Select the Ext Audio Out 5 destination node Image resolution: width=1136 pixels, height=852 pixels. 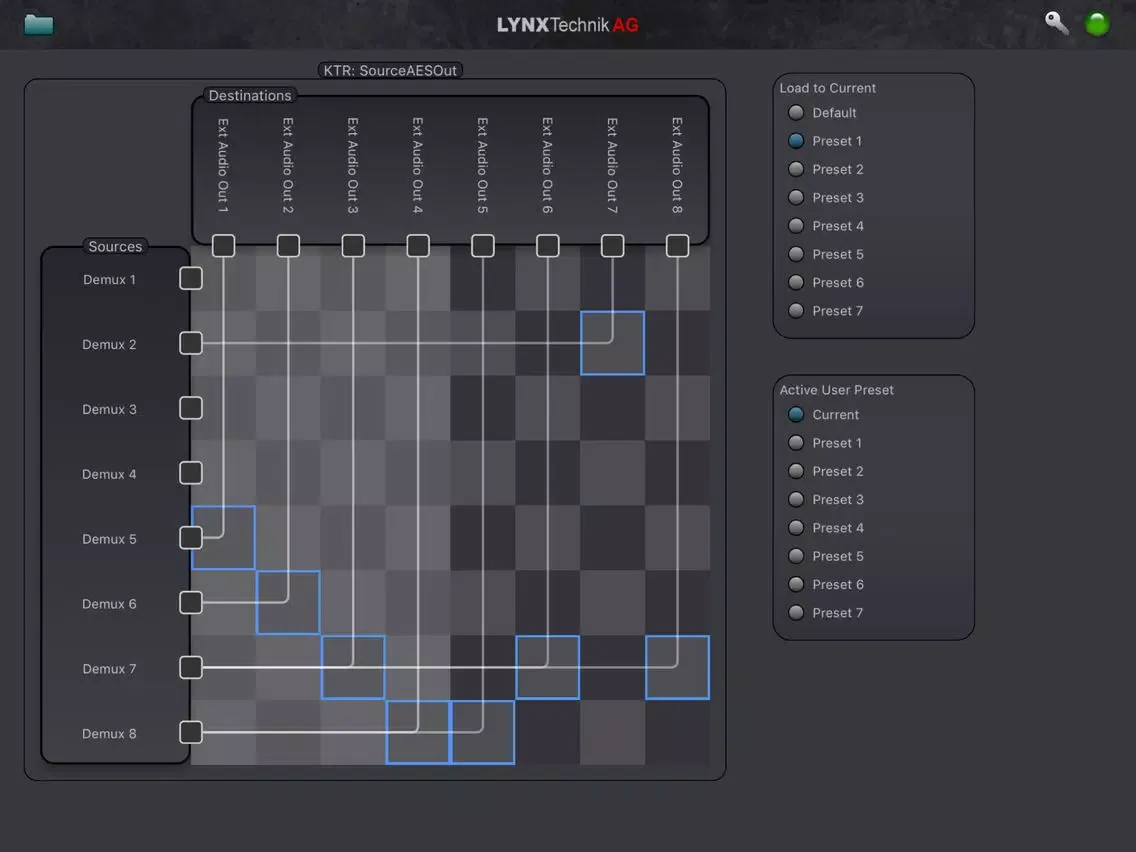coord(483,246)
